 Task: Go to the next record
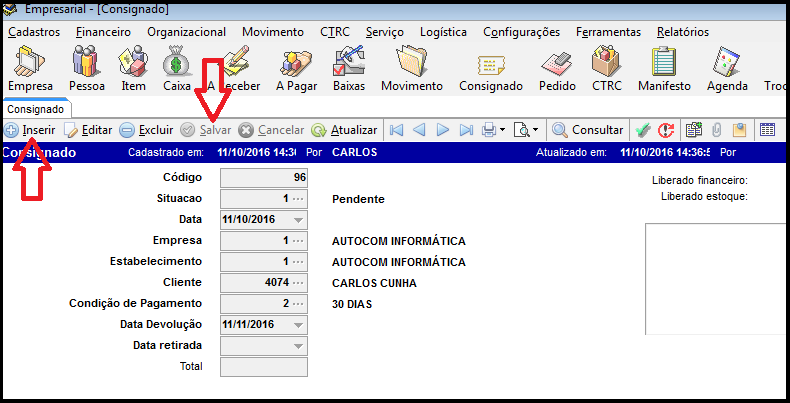click(443, 130)
